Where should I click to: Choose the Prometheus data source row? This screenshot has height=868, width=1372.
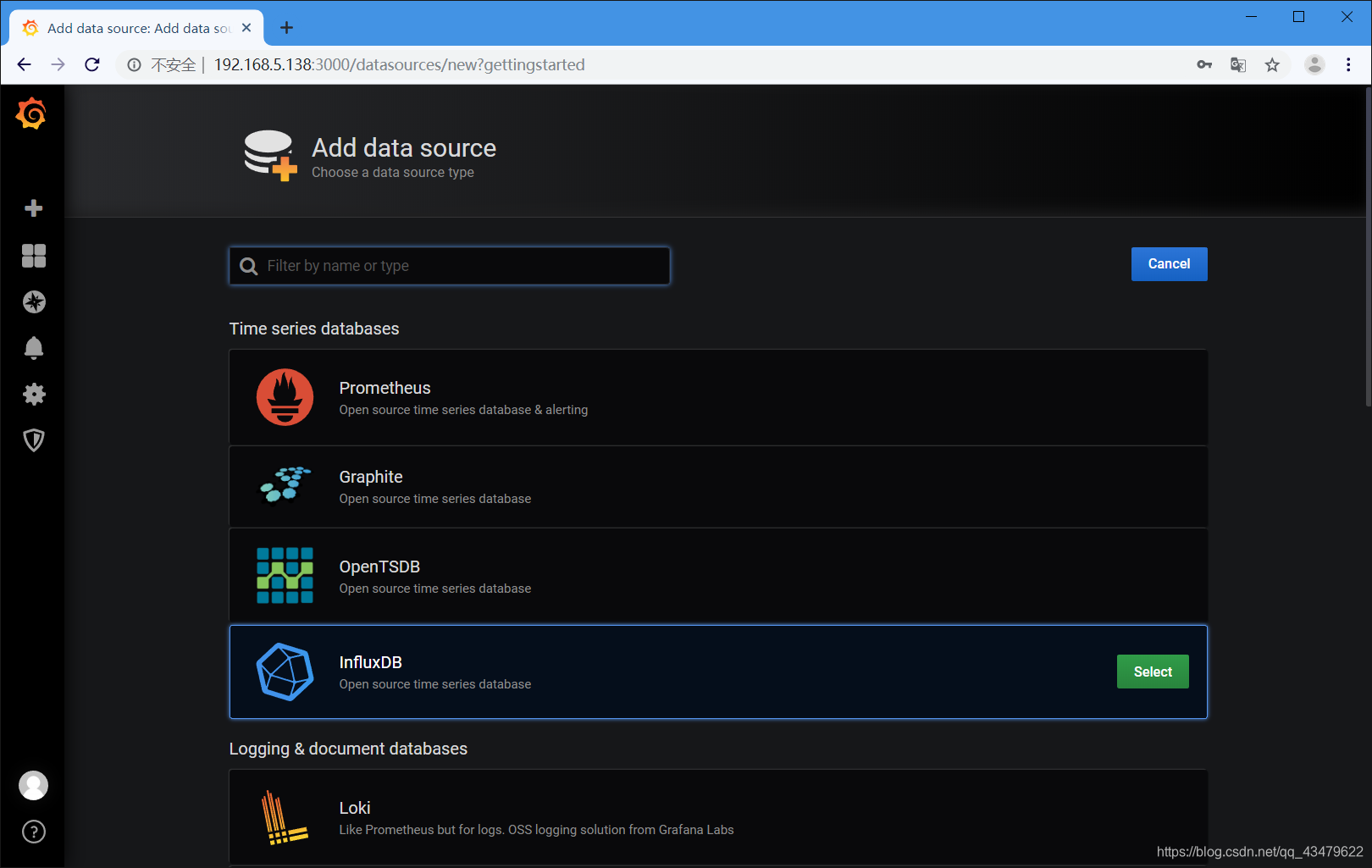718,397
